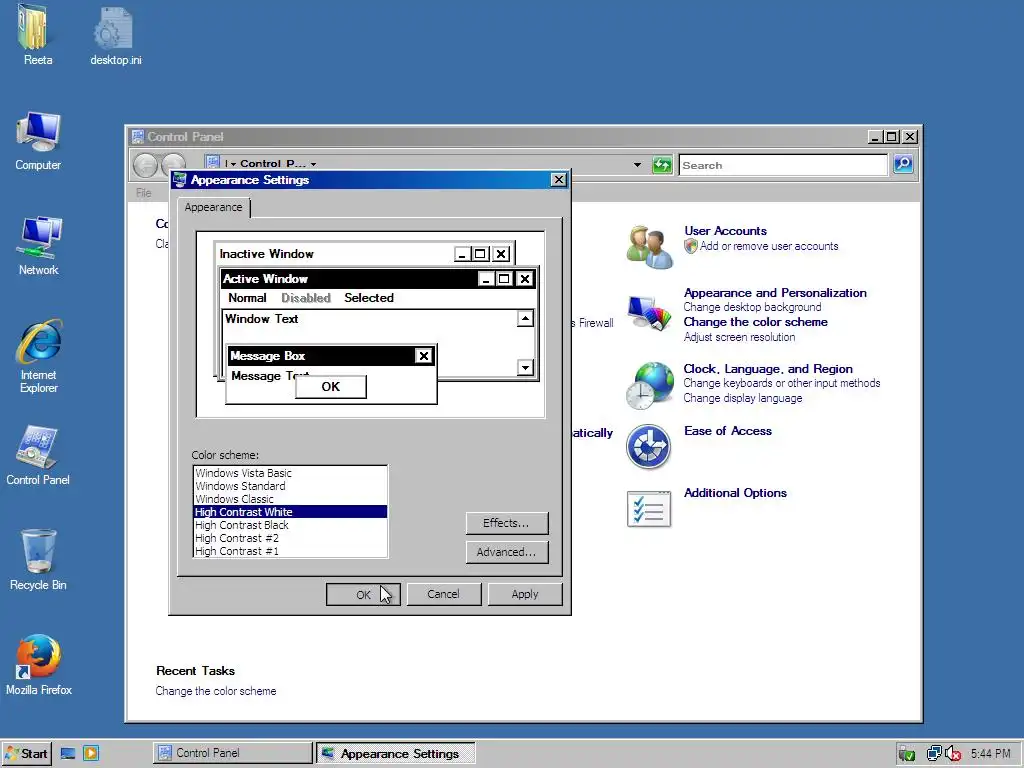The width and height of the screenshot is (1024, 768).
Task: Click preview scrollbar down arrow
Action: pyautogui.click(x=525, y=367)
